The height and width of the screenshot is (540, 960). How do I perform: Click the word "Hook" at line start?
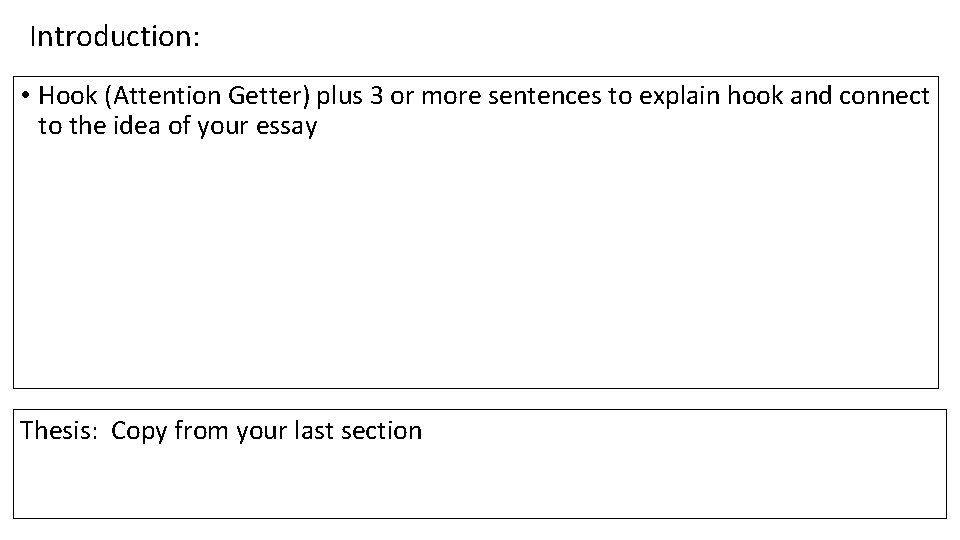67,96
